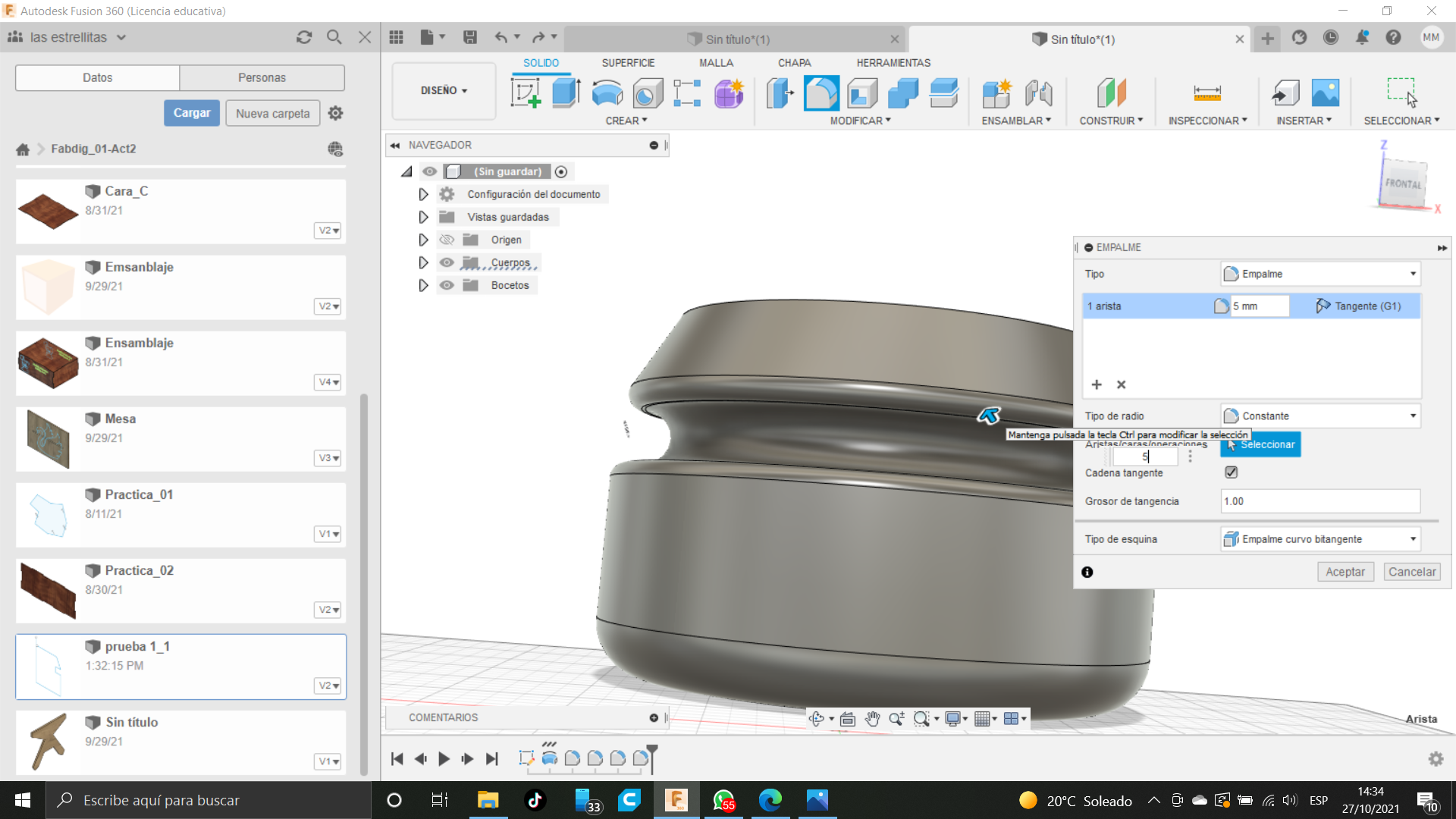Click the Fillet tool in Modificar
This screenshot has width=1456, height=819.
(x=821, y=93)
